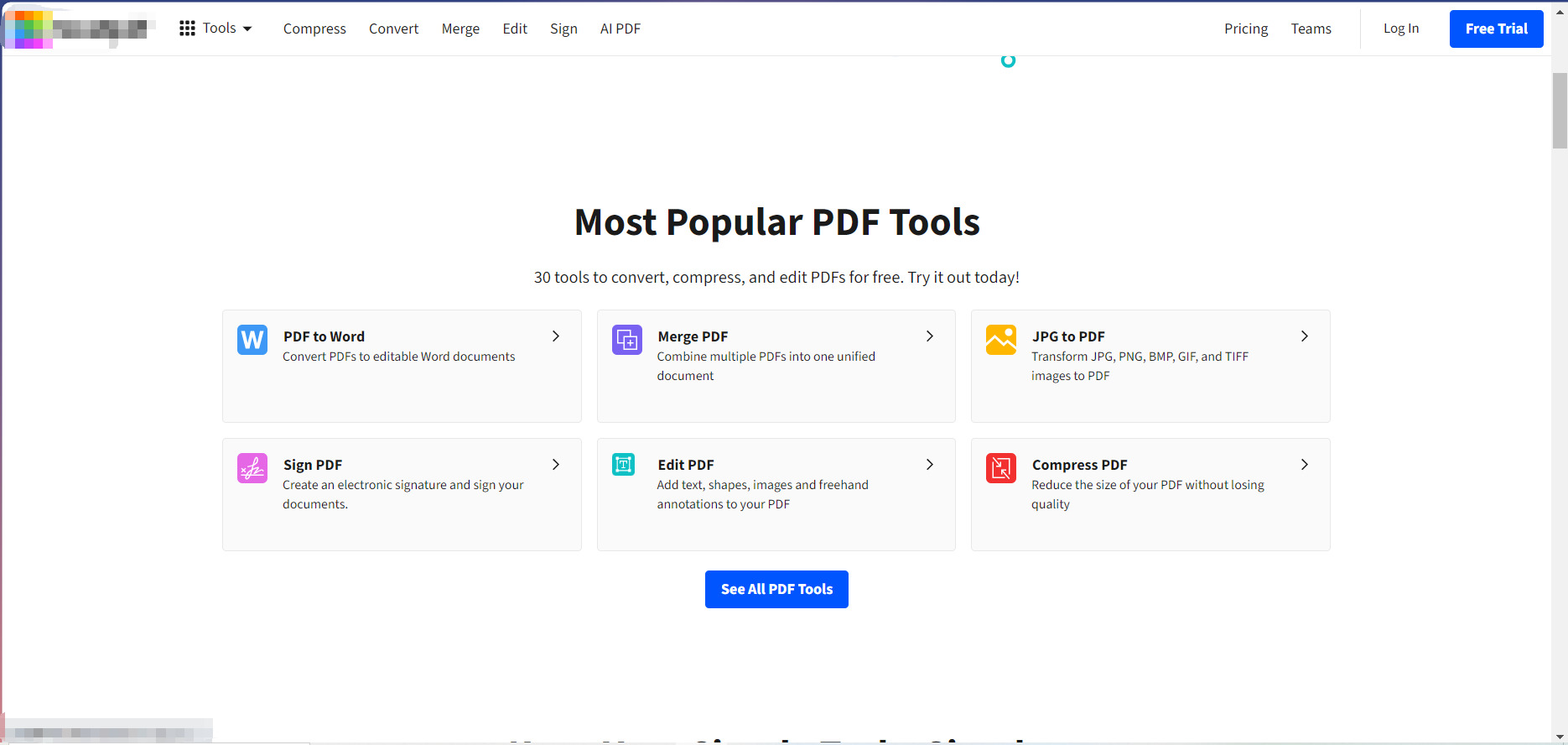This screenshot has height=745, width=1568.
Task: Select Convert in the navigation bar
Action: [x=393, y=29]
